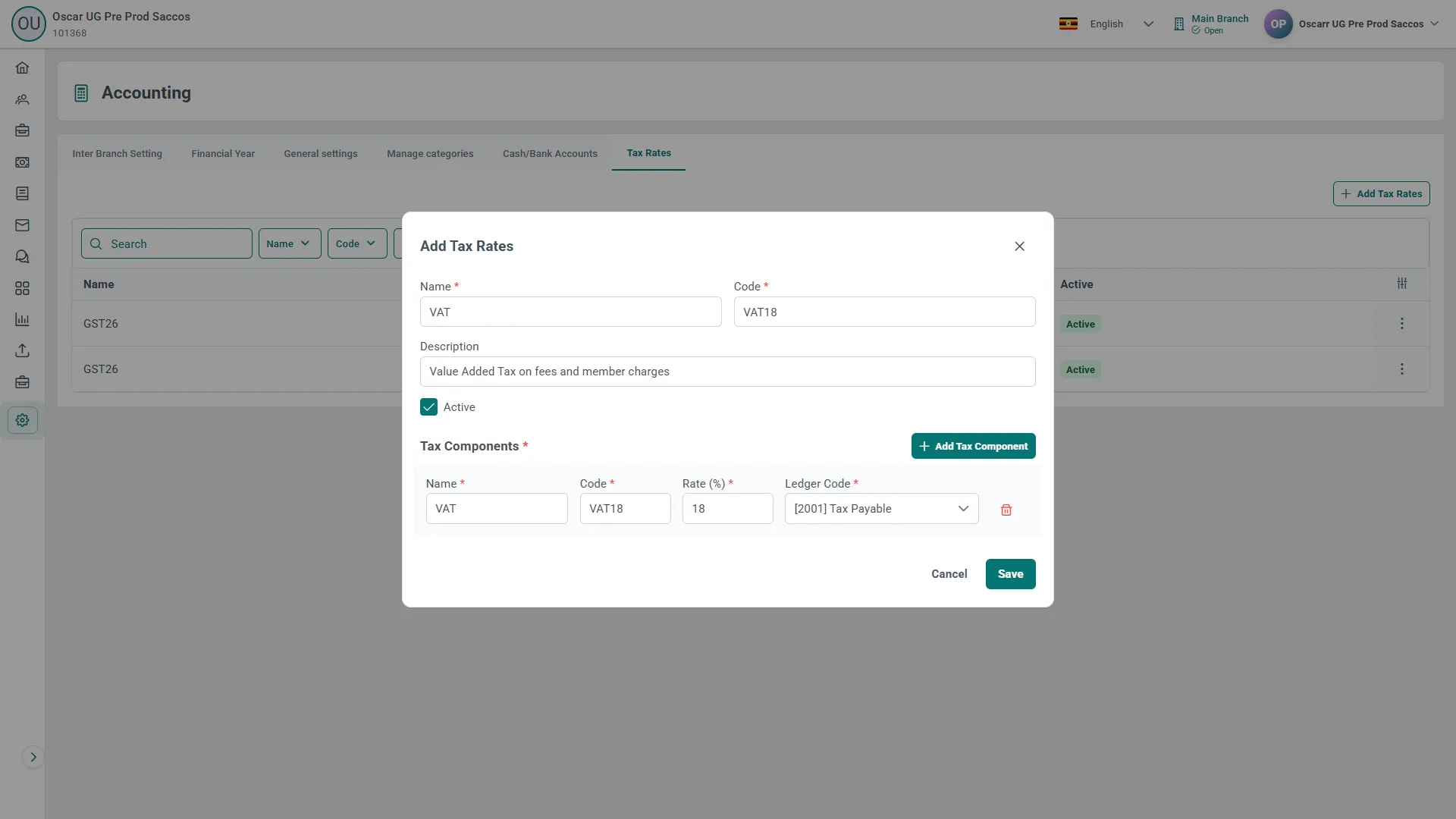Click the Add Tax Rates button
1456x819 pixels.
pyautogui.click(x=1381, y=194)
